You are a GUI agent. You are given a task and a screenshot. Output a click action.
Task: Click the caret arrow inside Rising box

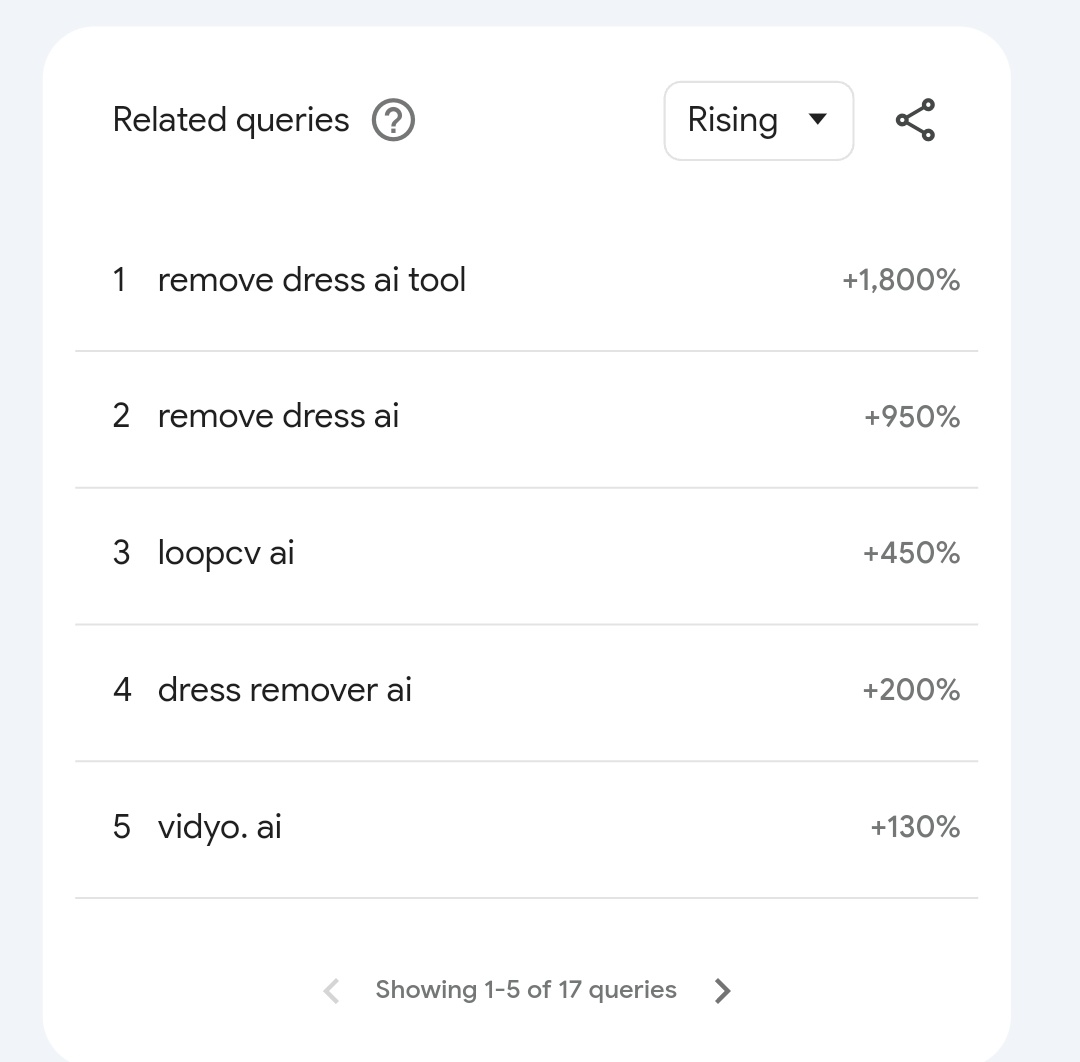(x=818, y=119)
